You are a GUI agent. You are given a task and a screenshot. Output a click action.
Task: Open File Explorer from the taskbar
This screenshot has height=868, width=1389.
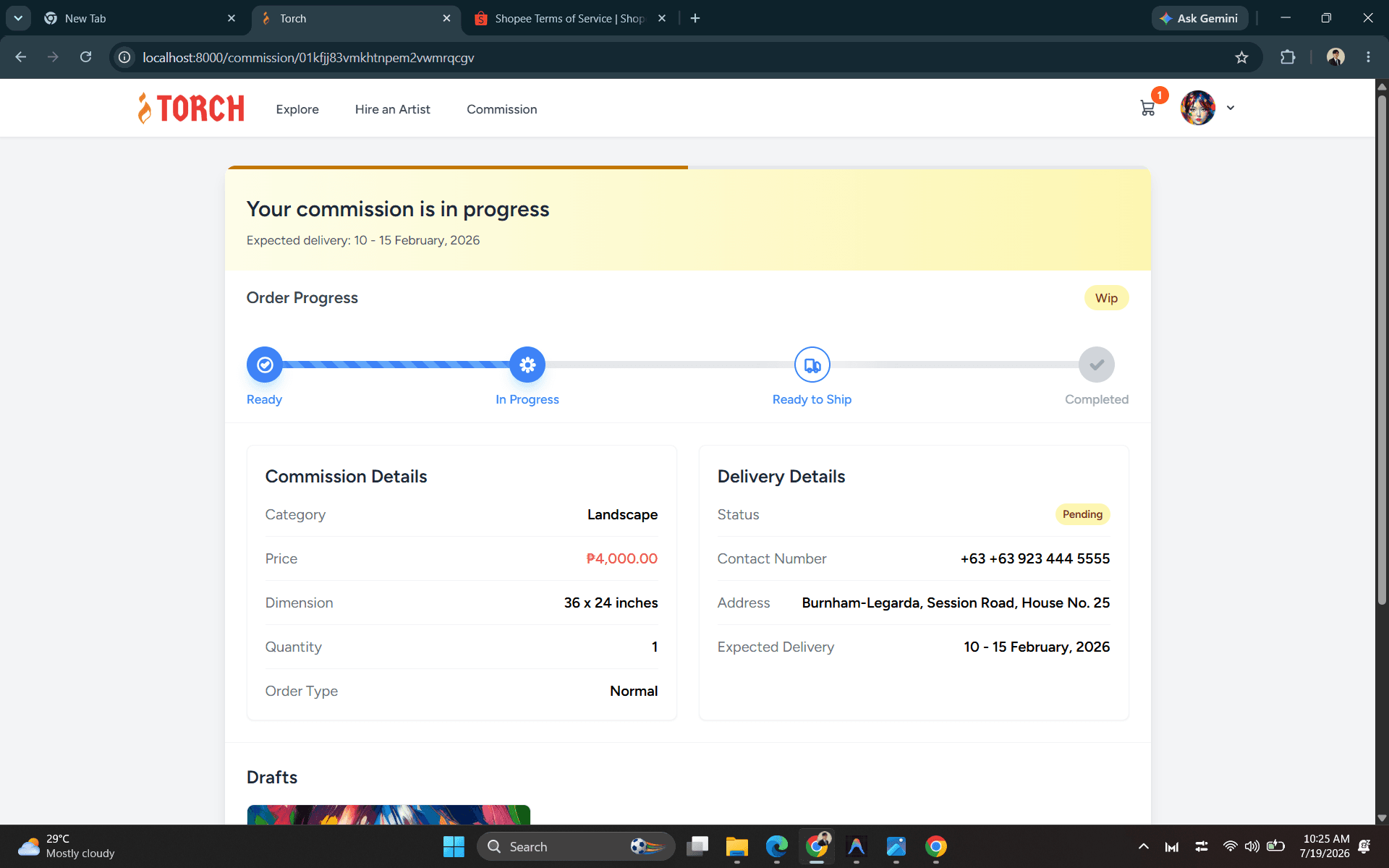click(736, 846)
